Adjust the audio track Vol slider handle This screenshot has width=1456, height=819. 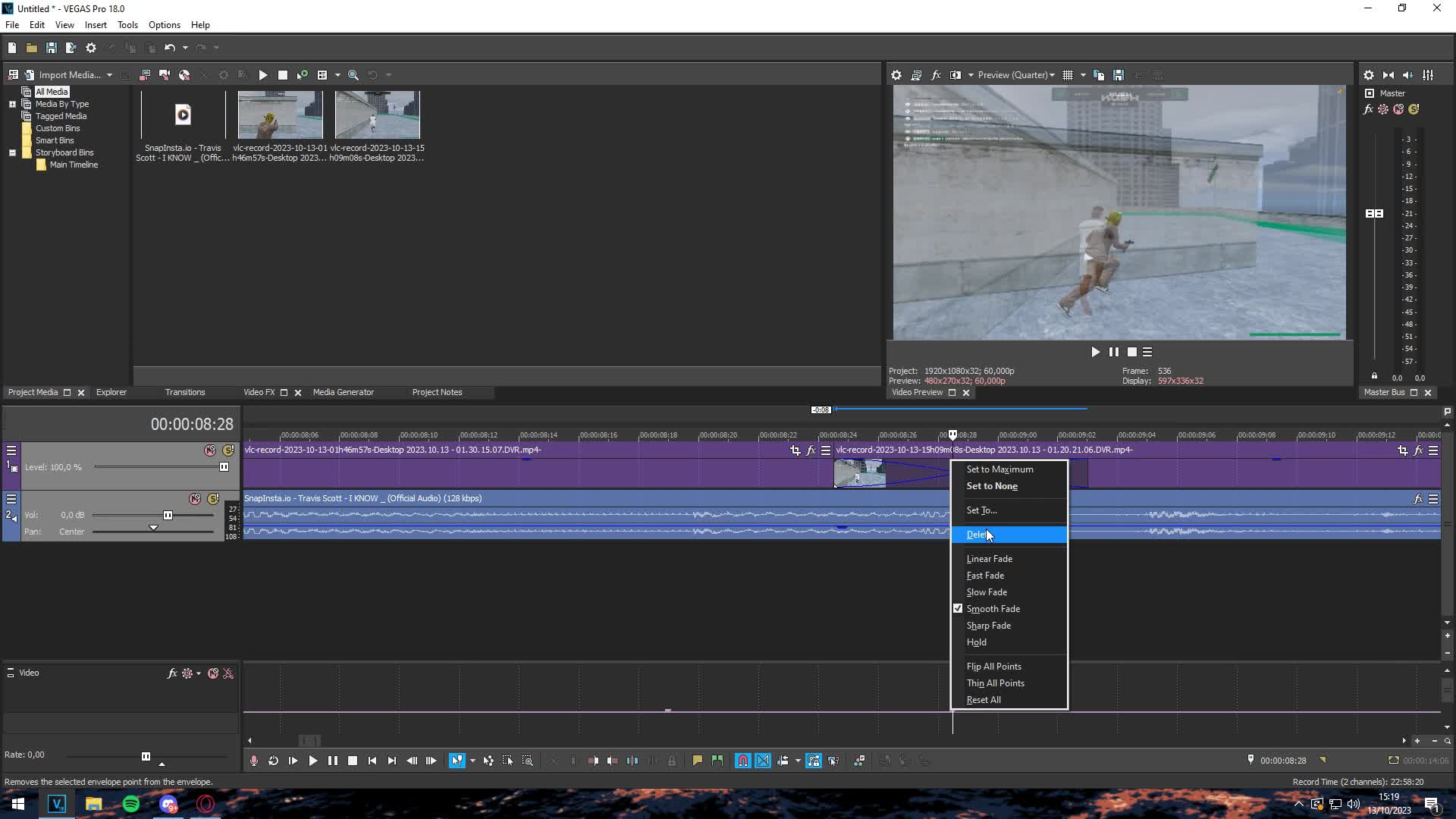pyautogui.click(x=168, y=516)
